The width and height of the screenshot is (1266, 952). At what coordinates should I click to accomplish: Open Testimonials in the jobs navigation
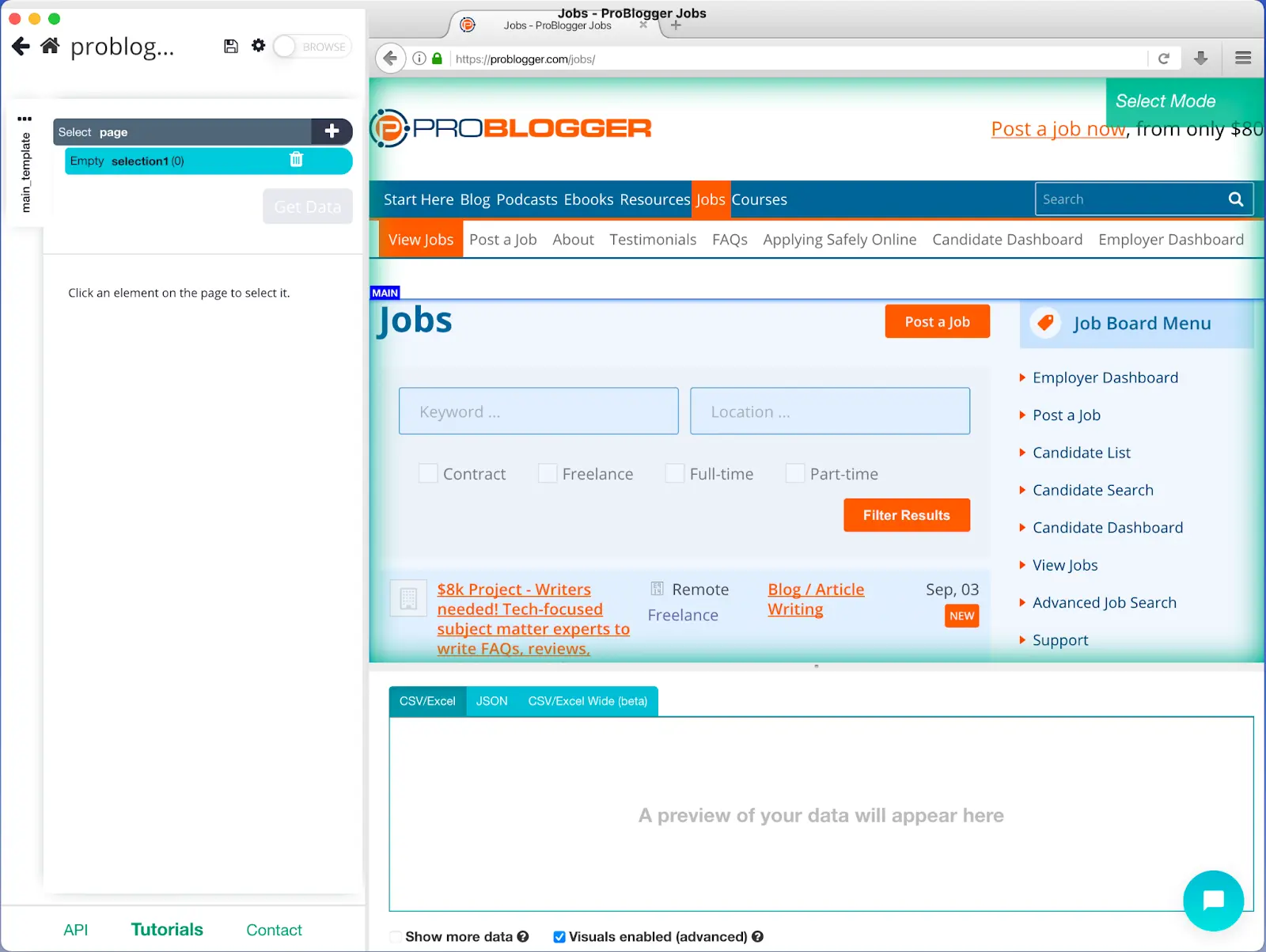pyautogui.click(x=653, y=239)
